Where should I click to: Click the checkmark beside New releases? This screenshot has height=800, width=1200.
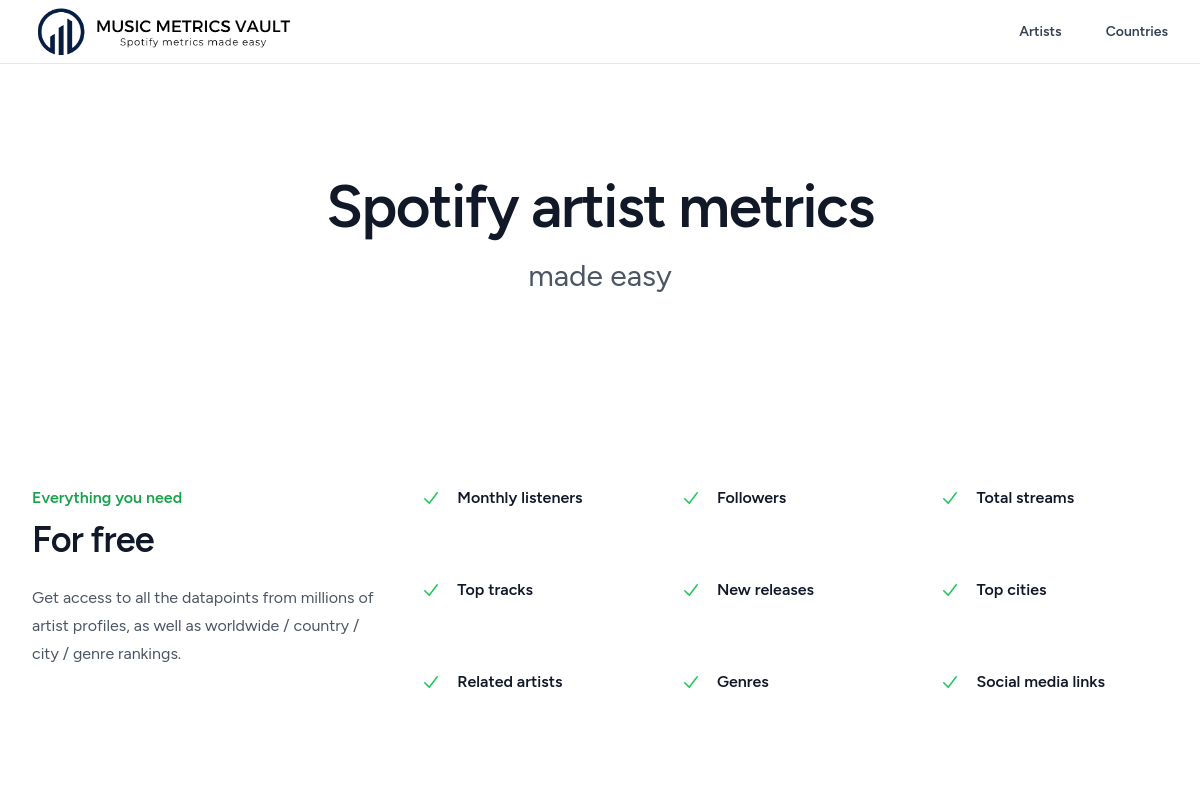coord(691,590)
